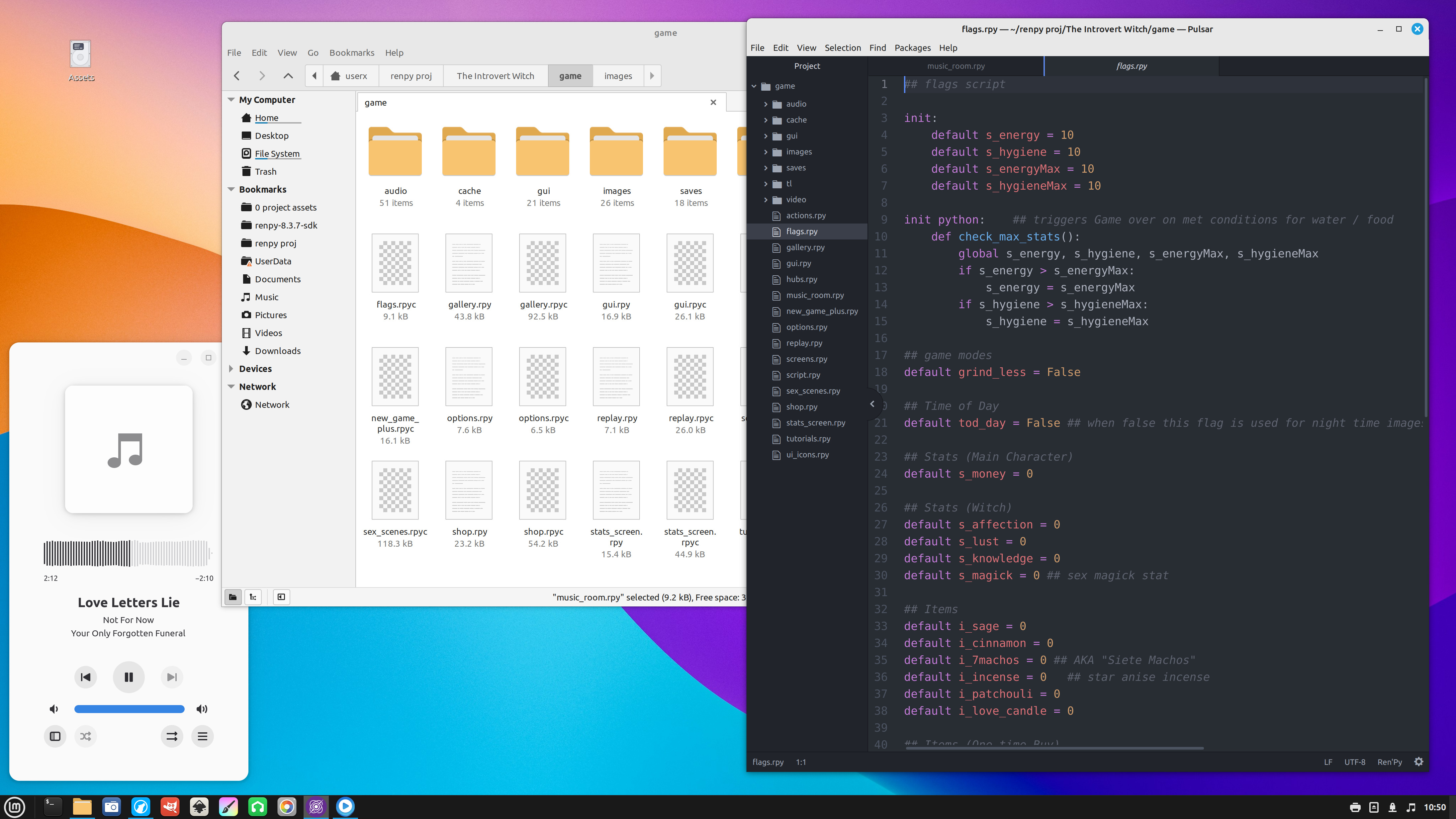Select the gallery.rpy file icon
Screen dimensions: 1456x819
469,263
